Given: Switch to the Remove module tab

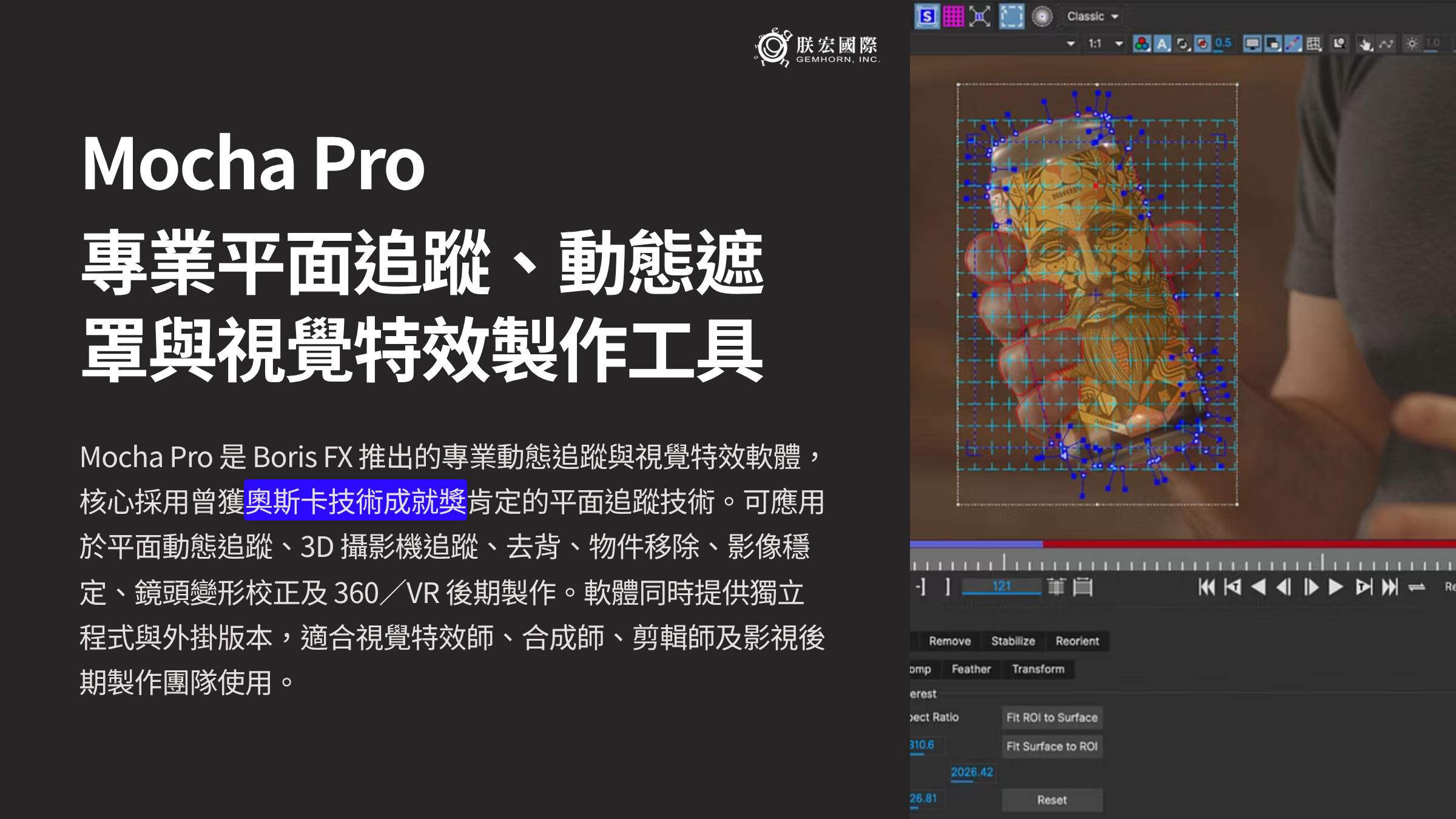Looking at the screenshot, I should 949,641.
